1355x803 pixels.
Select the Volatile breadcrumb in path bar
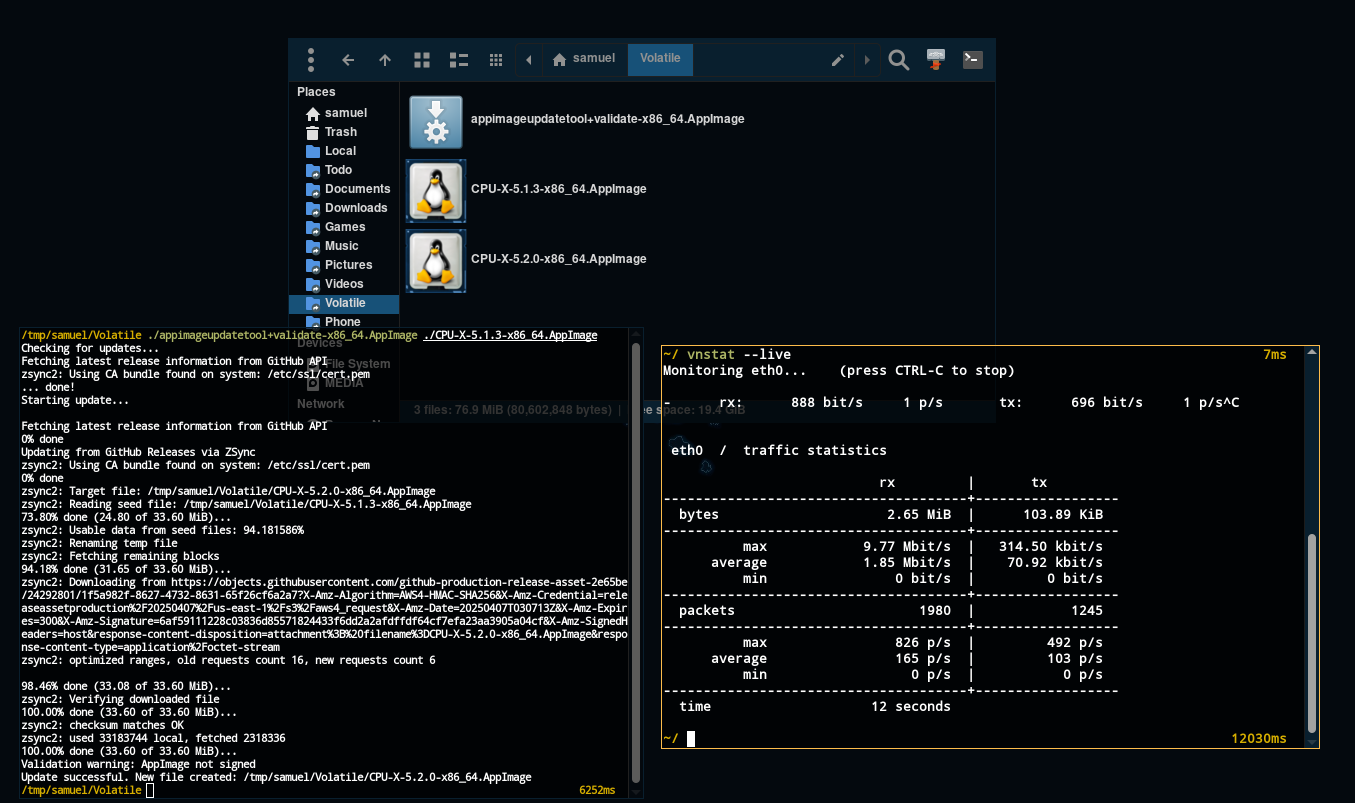tap(660, 59)
